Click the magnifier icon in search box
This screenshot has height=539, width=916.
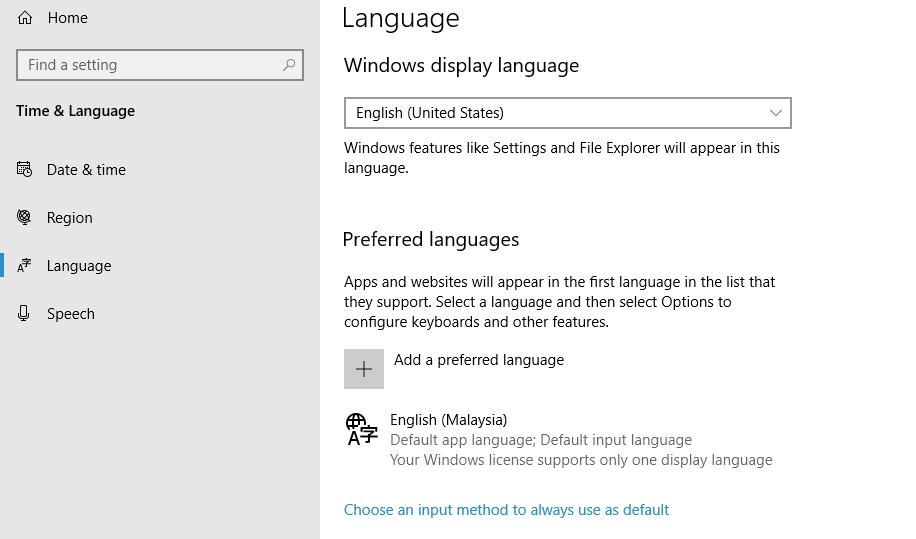click(x=289, y=65)
